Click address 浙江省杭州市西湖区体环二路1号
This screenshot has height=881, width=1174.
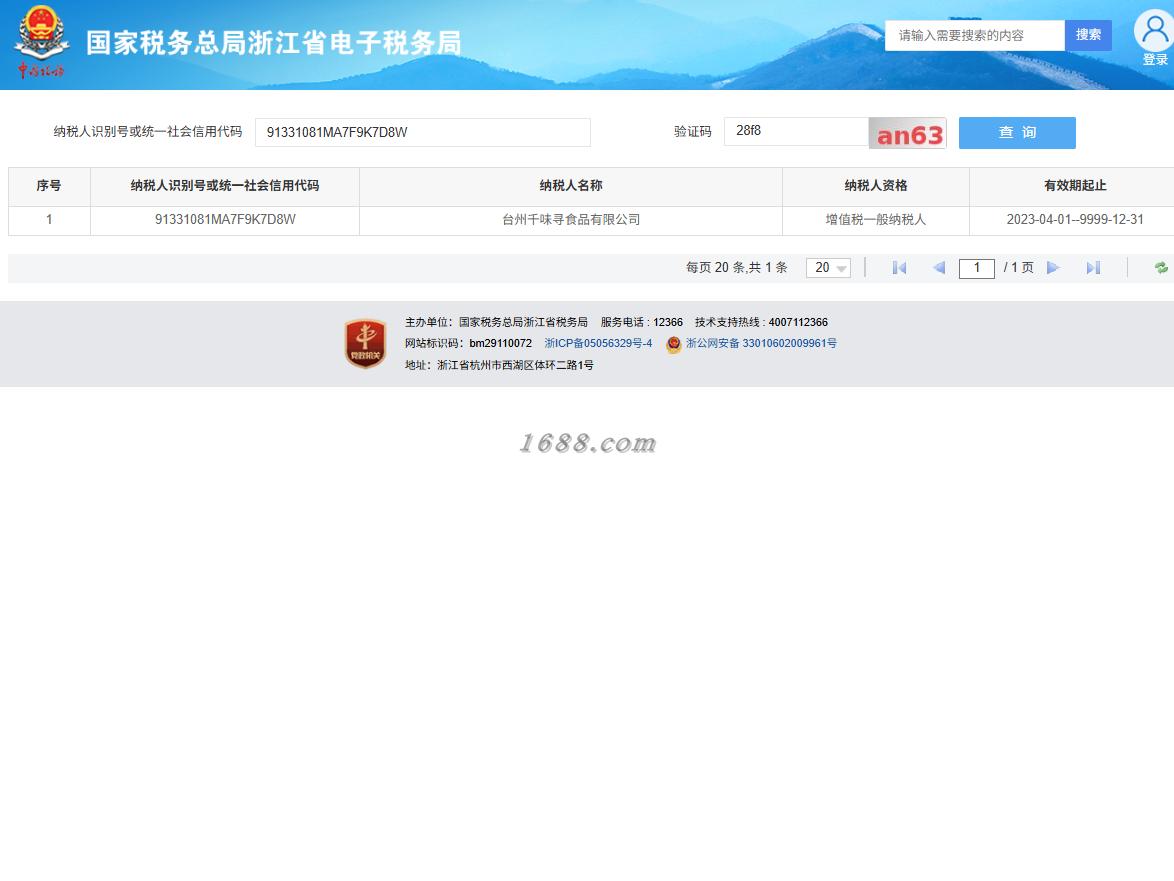coord(515,365)
